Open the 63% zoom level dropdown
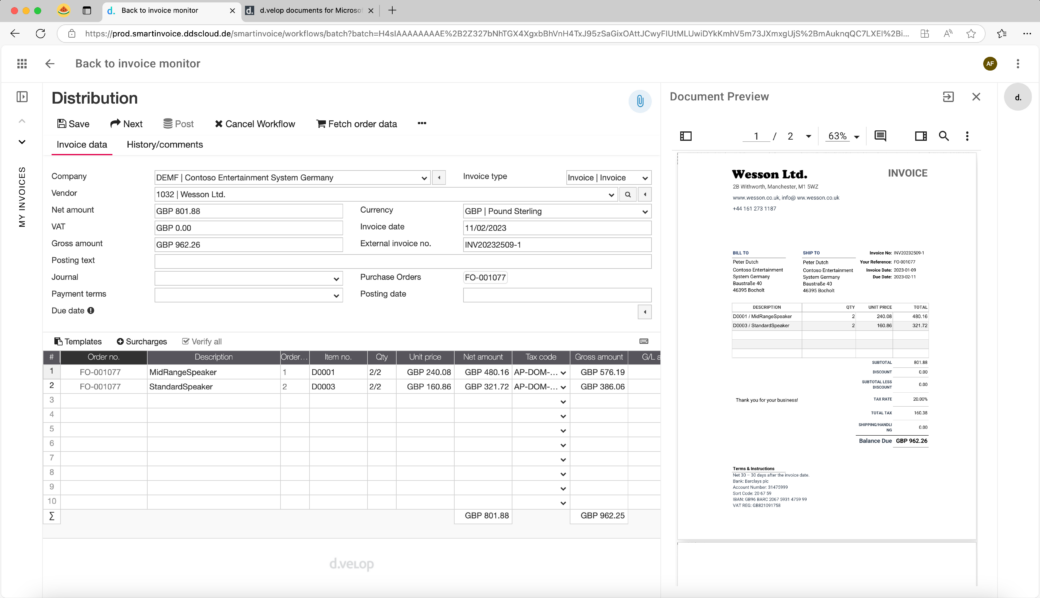This screenshot has height=598, width=1040. coord(843,136)
